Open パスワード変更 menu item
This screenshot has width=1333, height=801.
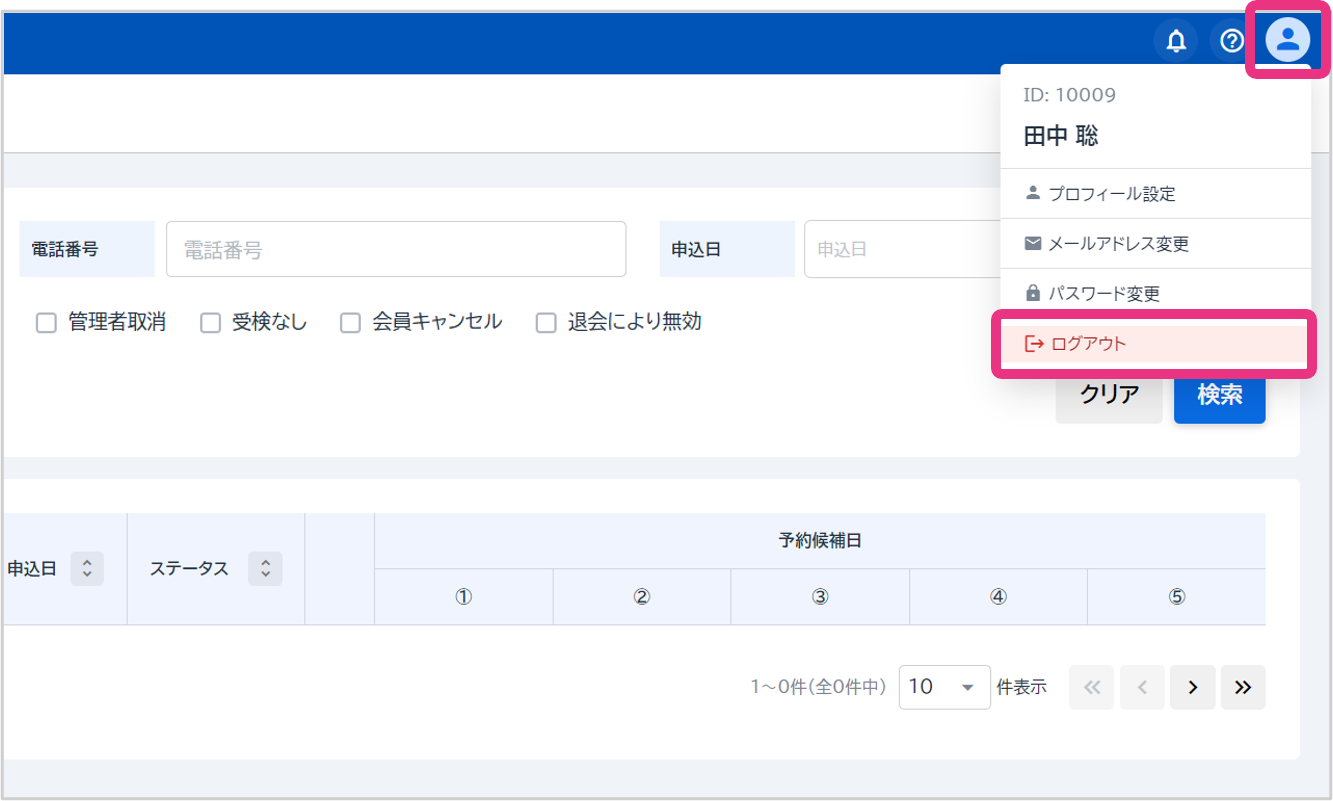click(x=1103, y=294)
